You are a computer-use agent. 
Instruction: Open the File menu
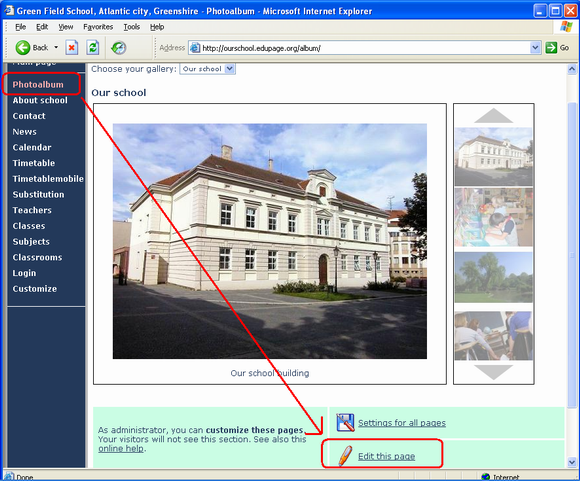click(x=20, y=27)
